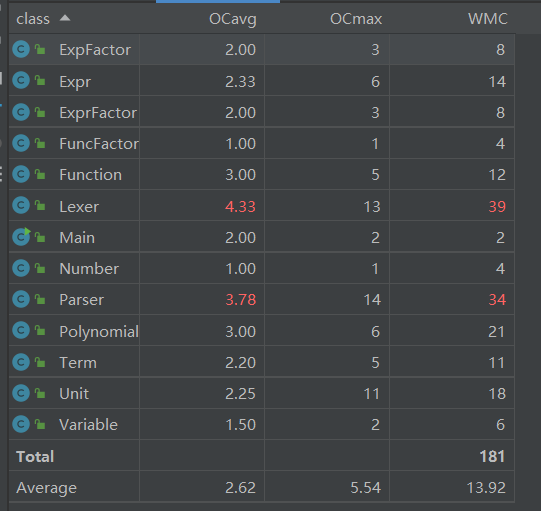The height and width of the screenshot is (511, 541).
Task: Sort by the OCmax column header
Action: [x=356, y=19]
